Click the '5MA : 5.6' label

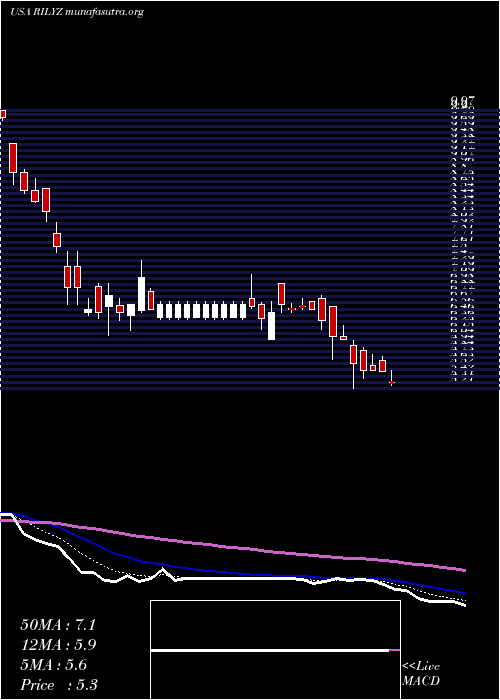point(54,665)
